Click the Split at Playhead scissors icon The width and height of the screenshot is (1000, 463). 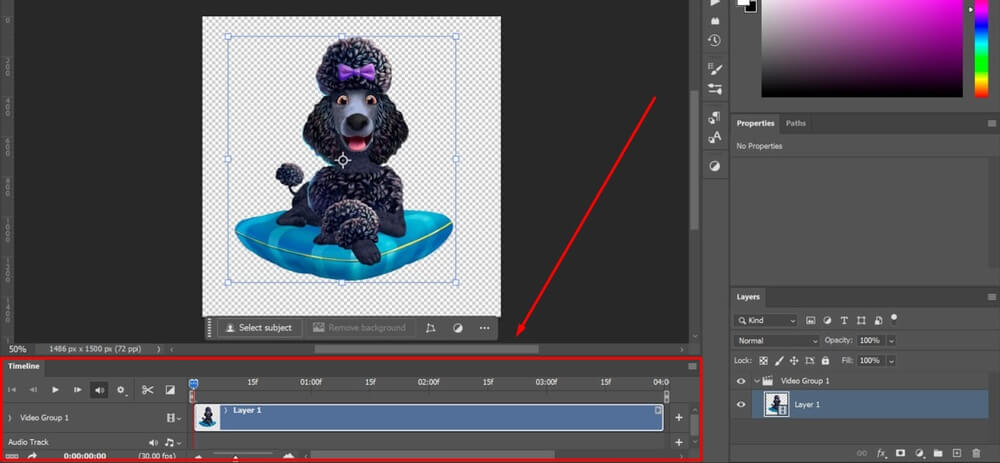click(x=147, y=390)
